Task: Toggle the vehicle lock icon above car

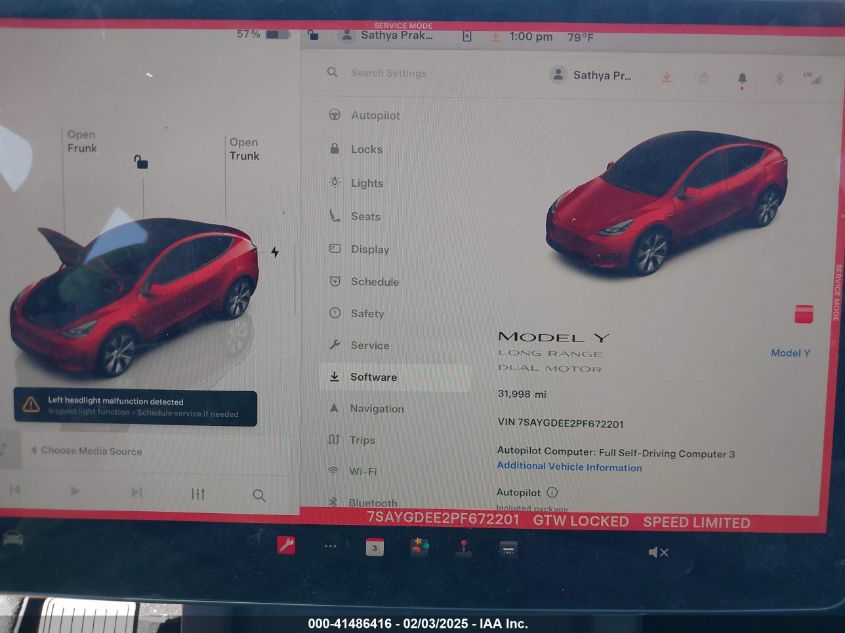Action: 141,162
